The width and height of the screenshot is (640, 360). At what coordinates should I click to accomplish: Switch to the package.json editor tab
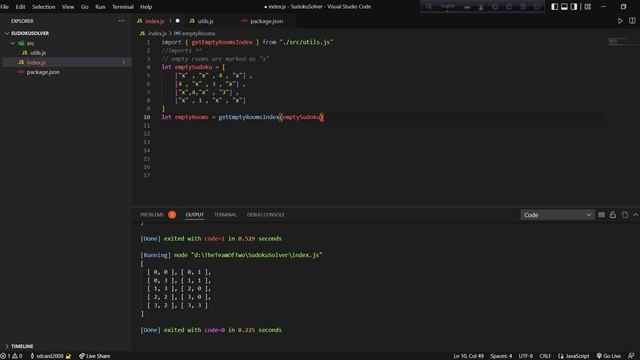[x=266, y=21]
